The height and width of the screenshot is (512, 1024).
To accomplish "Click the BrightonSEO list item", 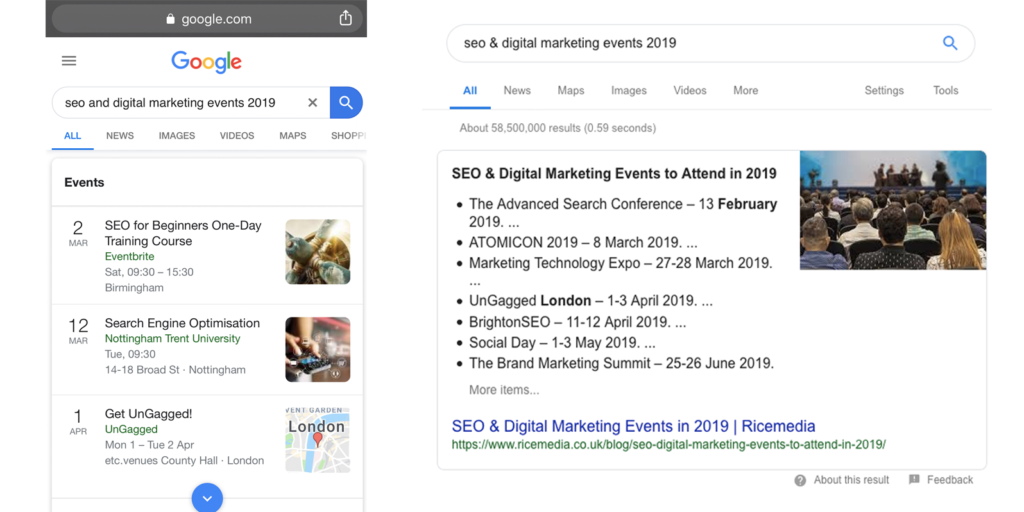I will coord(578,323).
